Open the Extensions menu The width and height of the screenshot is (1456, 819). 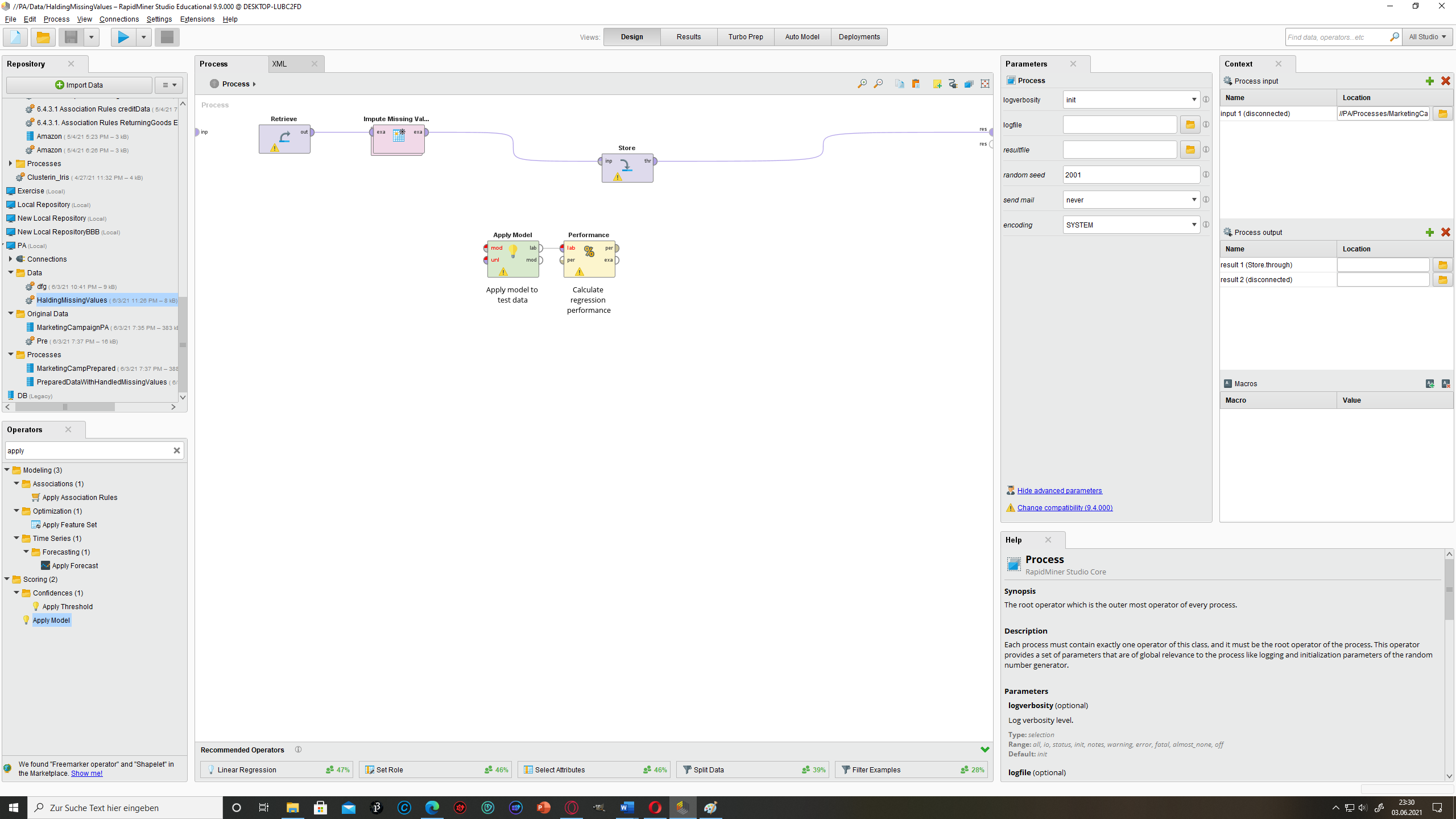pyautogui.click(x=197, y=19)
